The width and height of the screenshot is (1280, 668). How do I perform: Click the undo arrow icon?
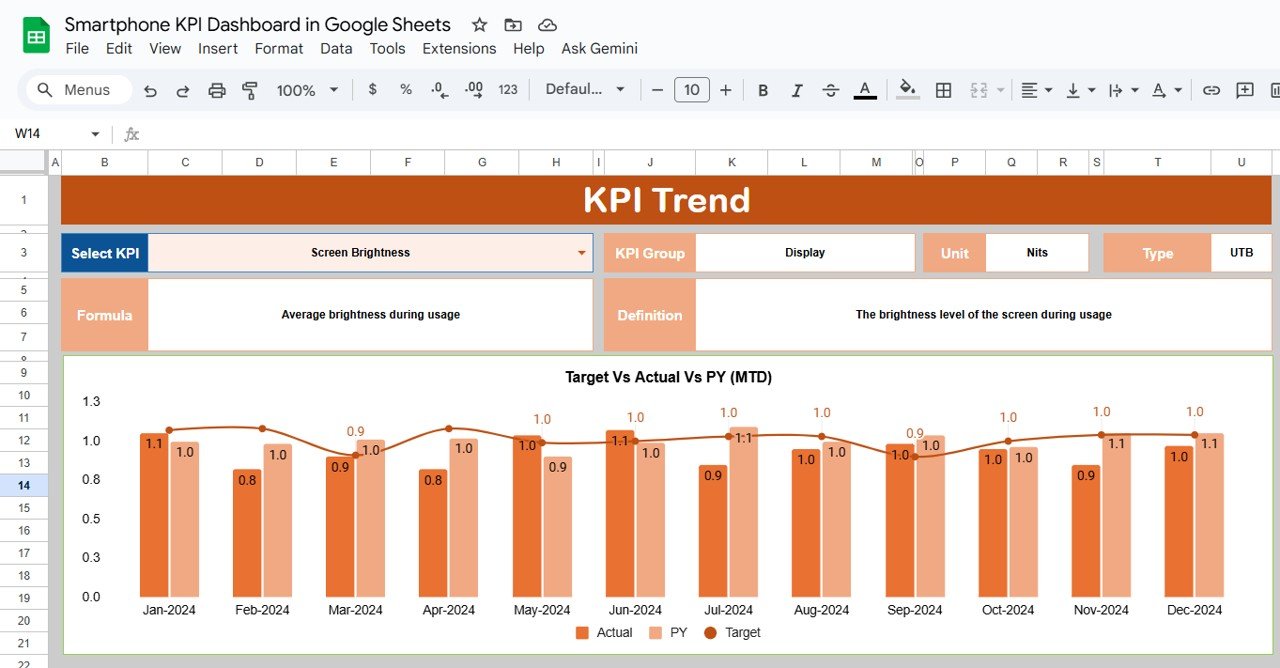[150, 90]
